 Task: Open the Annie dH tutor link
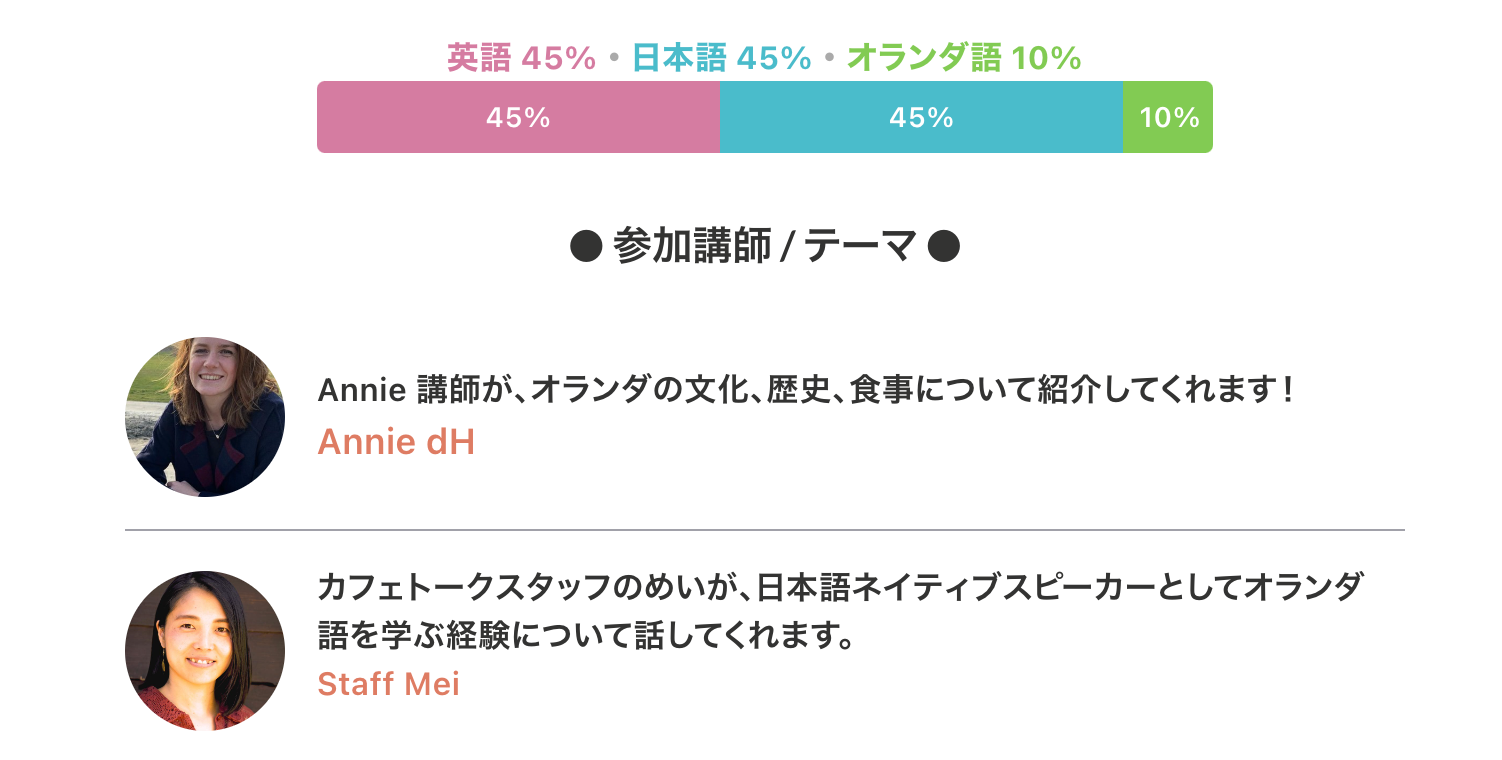click(396, 441)
